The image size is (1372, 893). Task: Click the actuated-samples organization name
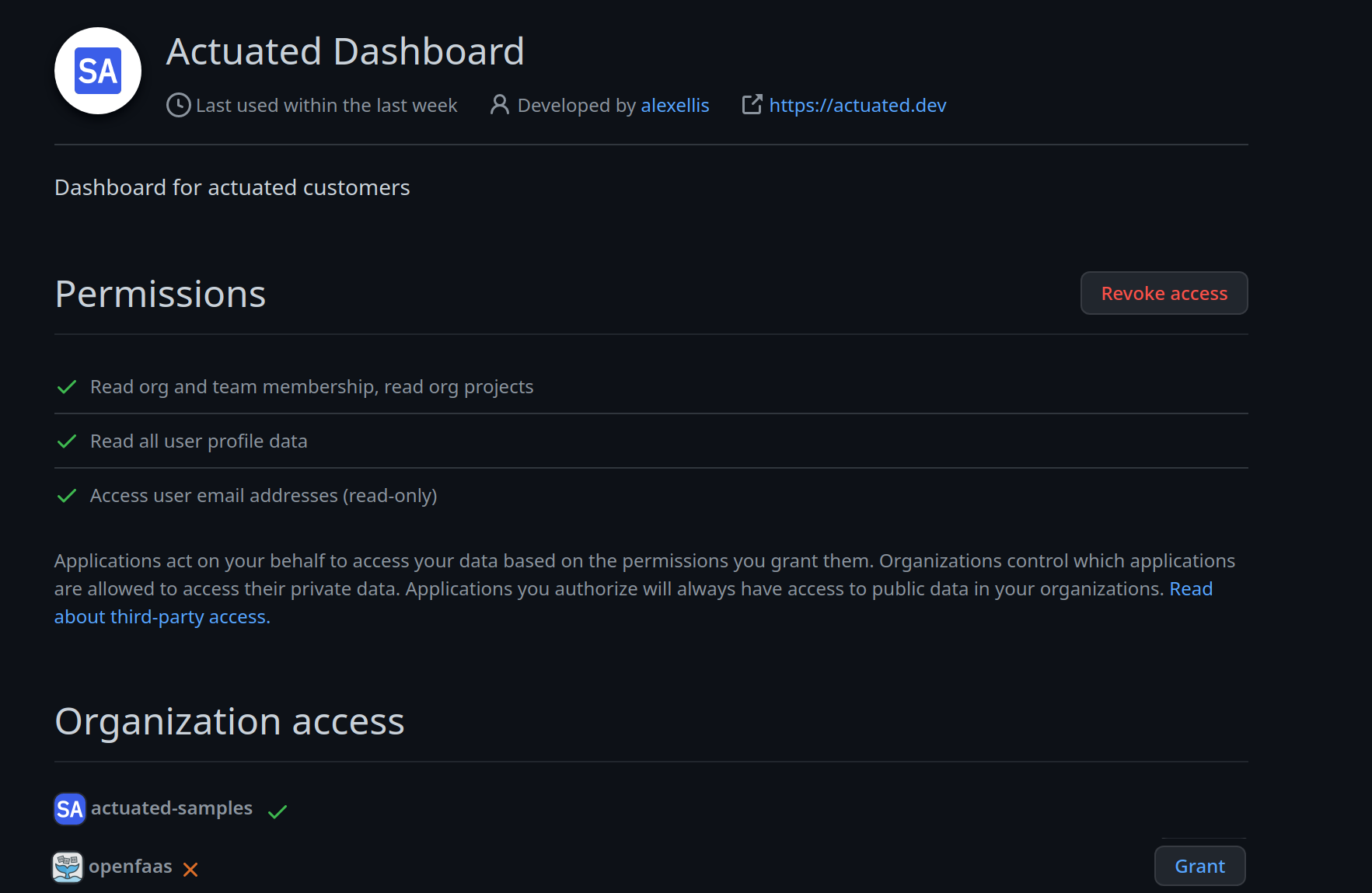pyautogui.click(x=172, y=808)
